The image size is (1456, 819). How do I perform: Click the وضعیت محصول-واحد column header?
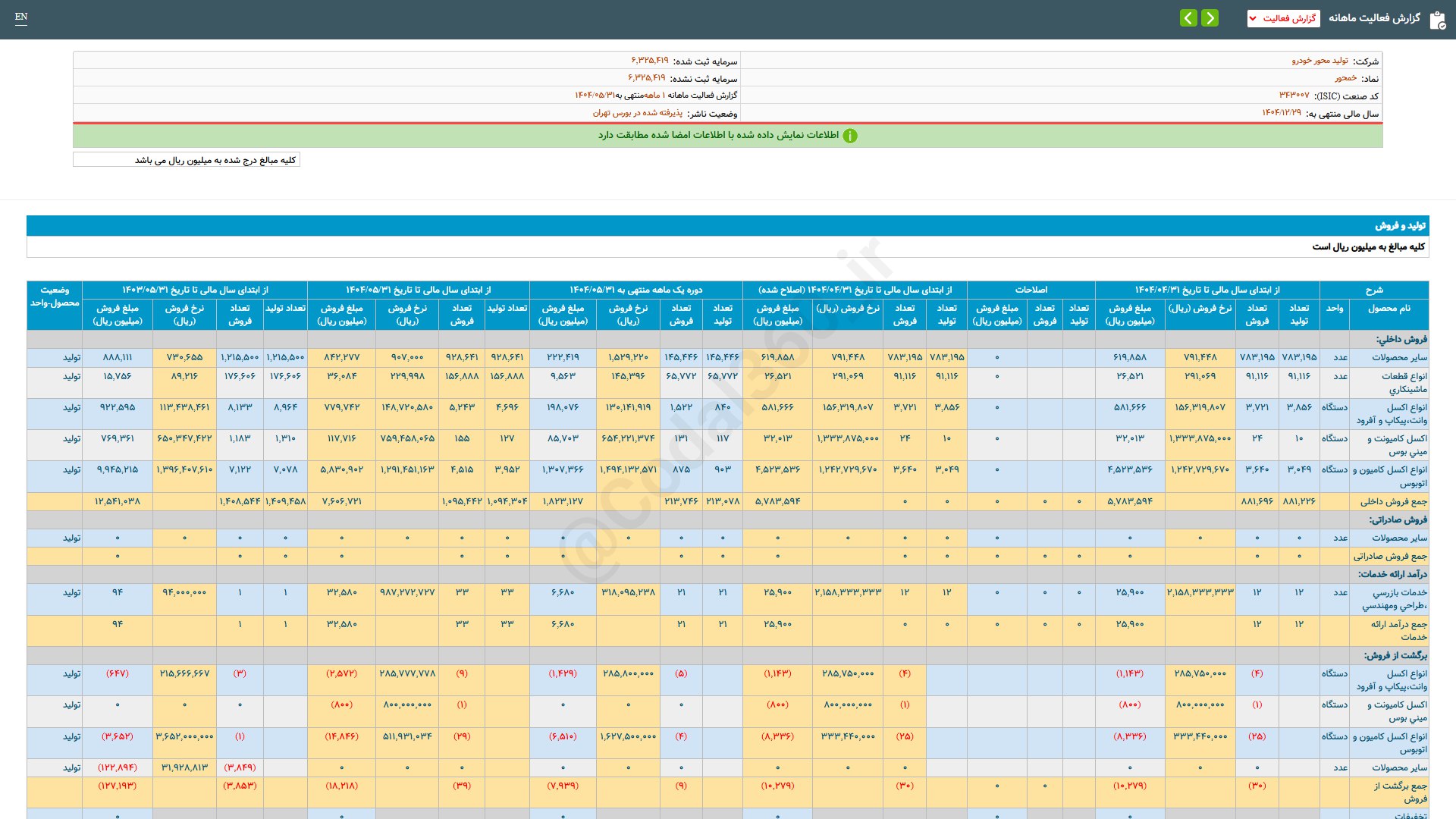[x=55, y=297]
